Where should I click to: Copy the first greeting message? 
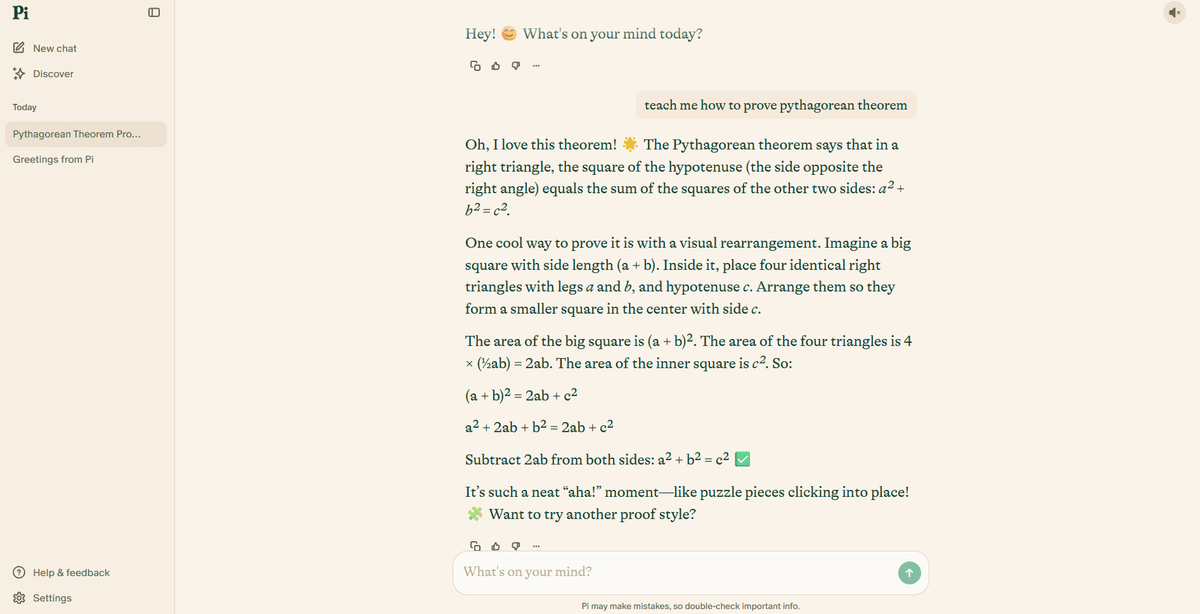(475, 67)
